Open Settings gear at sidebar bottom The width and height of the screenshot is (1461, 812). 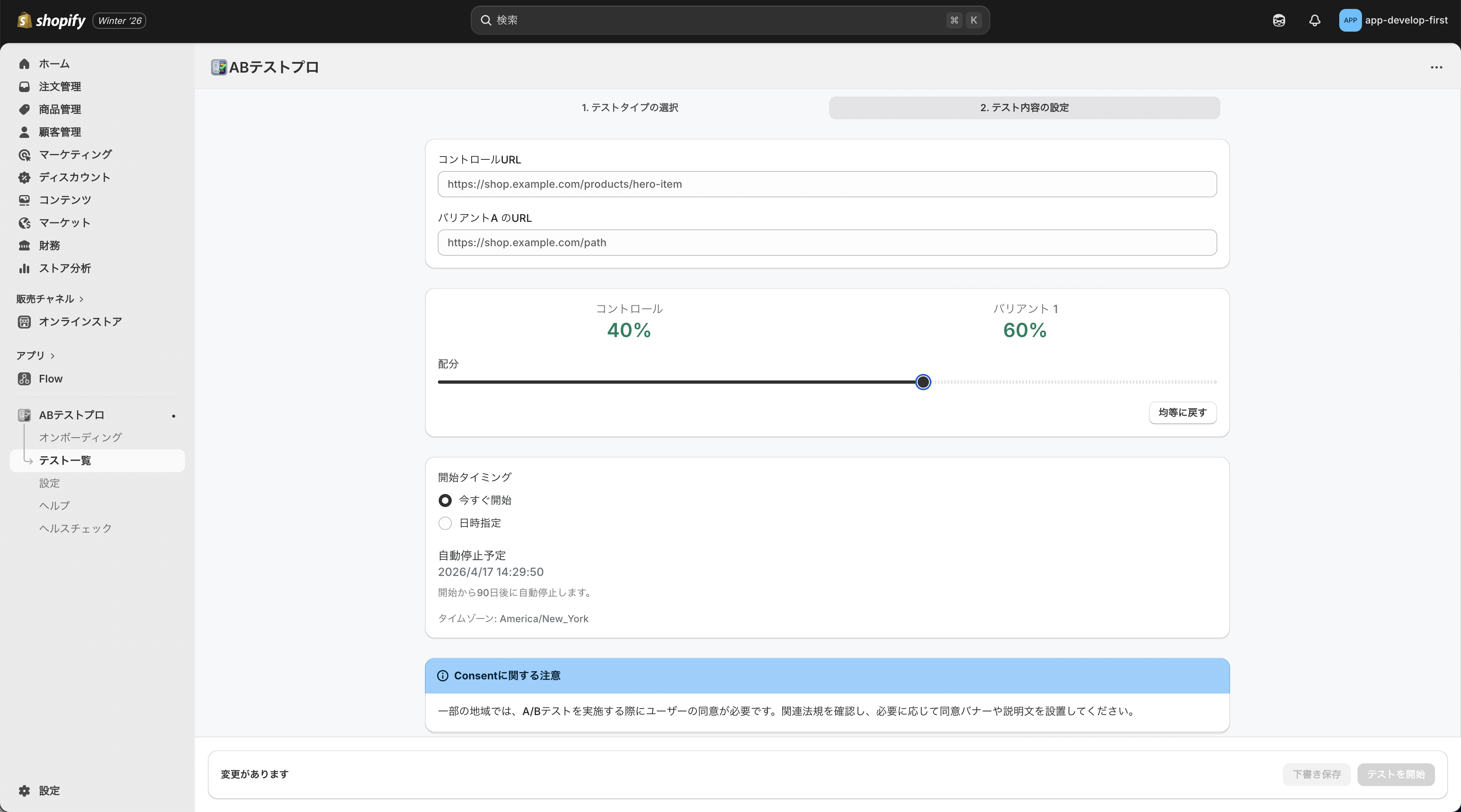coord(24,791)
